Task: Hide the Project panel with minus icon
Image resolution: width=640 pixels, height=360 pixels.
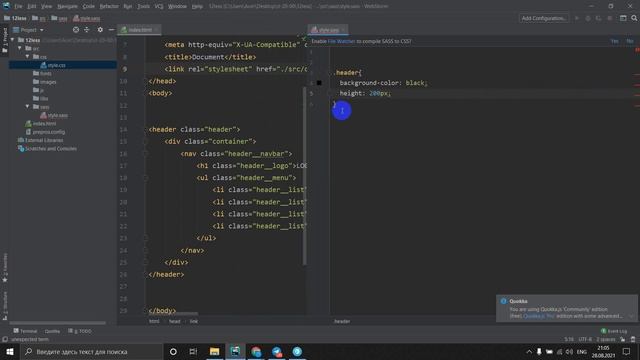Action: click(x=111, y=30)
